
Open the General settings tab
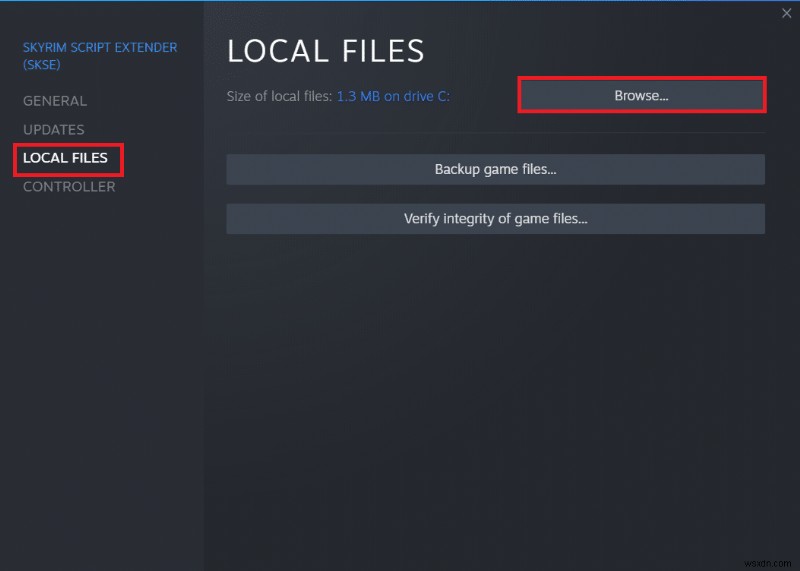pos(55,101)
